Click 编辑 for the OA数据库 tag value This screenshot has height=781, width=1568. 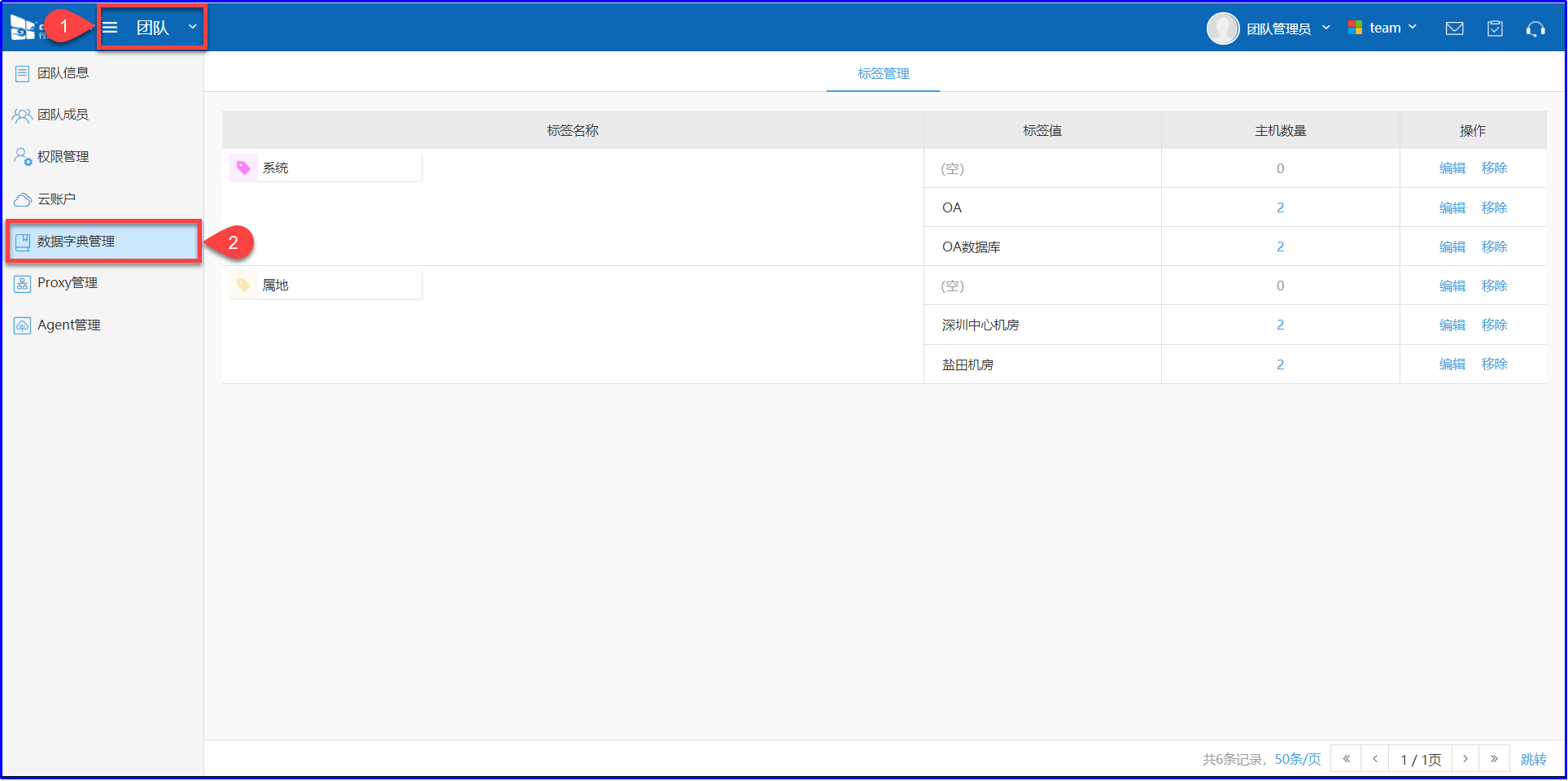pyautogui.click(x=1452, y=247)
